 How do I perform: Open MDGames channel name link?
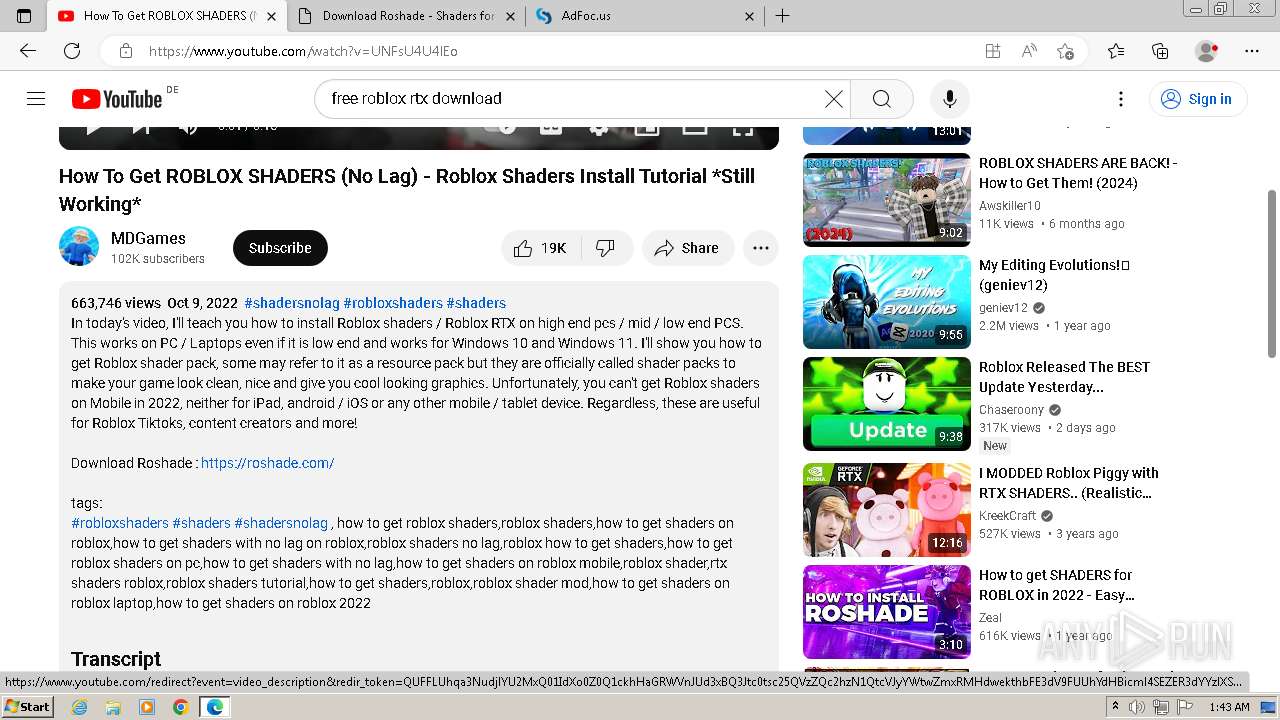(148, 238)
